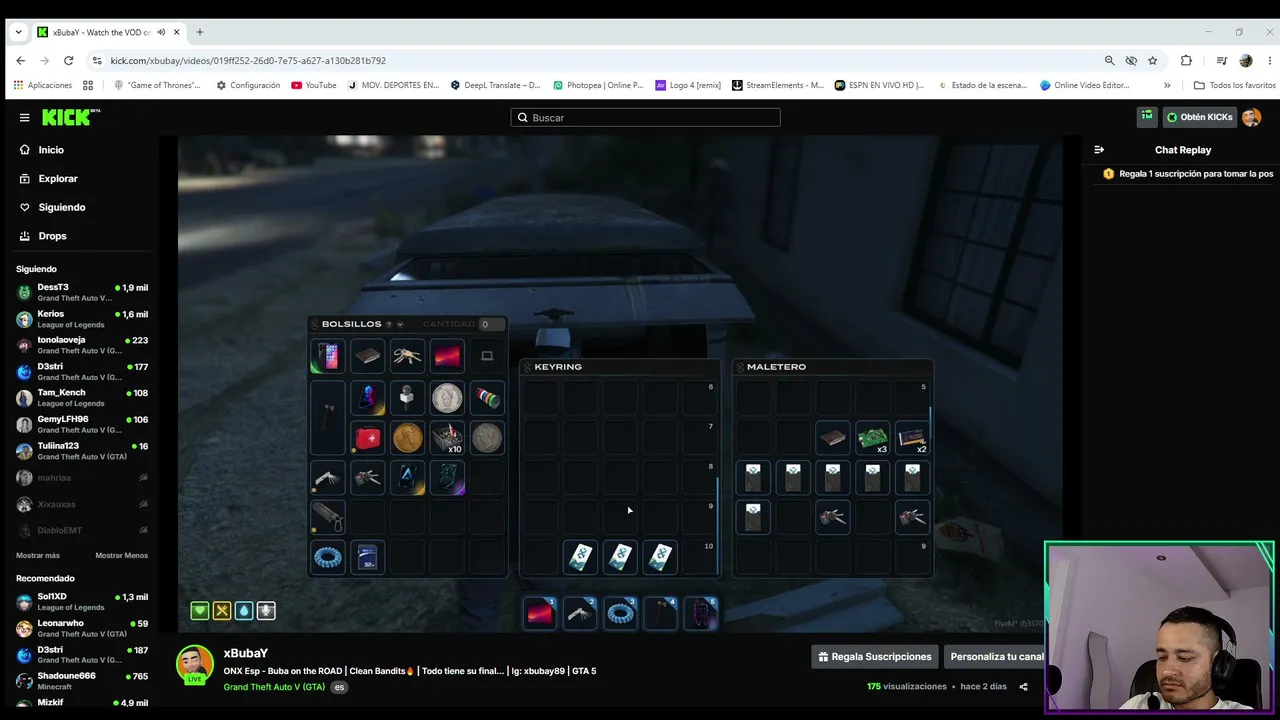The width and height of the screenshot is (1280, 720).
Task: Click the phone item in Bolsillos
Action: click(x=328, y=356)
